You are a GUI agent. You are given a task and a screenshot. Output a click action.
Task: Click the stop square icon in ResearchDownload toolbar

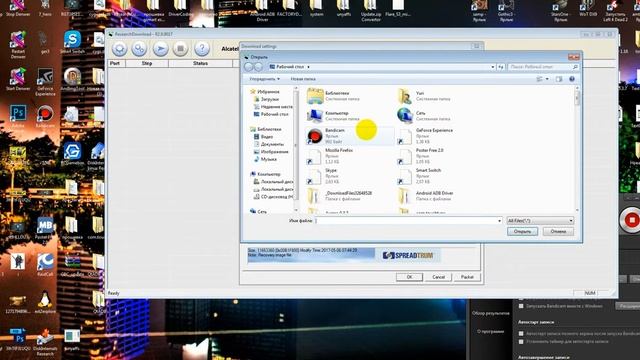[x=180, y=49]
